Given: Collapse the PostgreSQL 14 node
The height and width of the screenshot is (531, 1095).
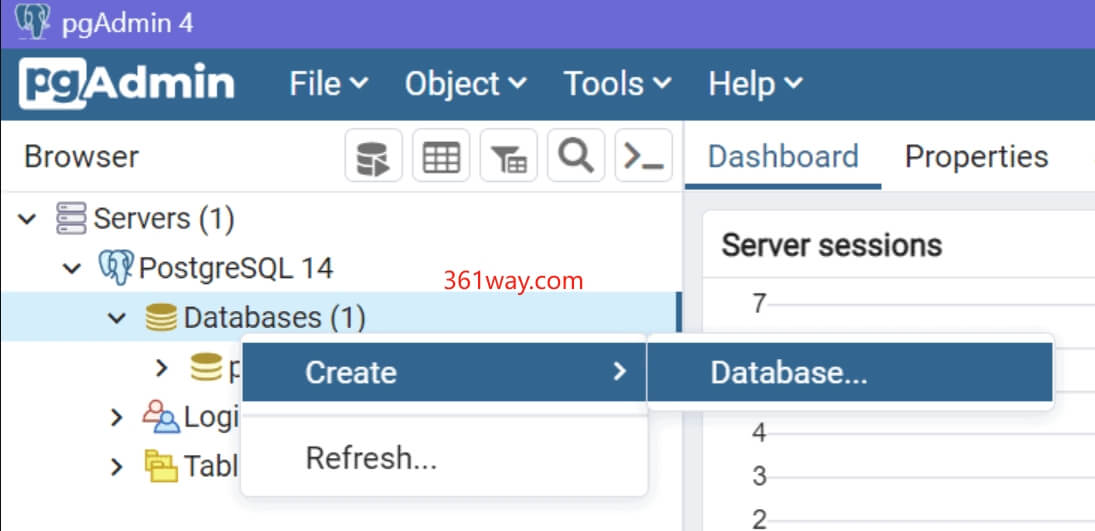Looking at the screenshot, I should coord(72,268).
